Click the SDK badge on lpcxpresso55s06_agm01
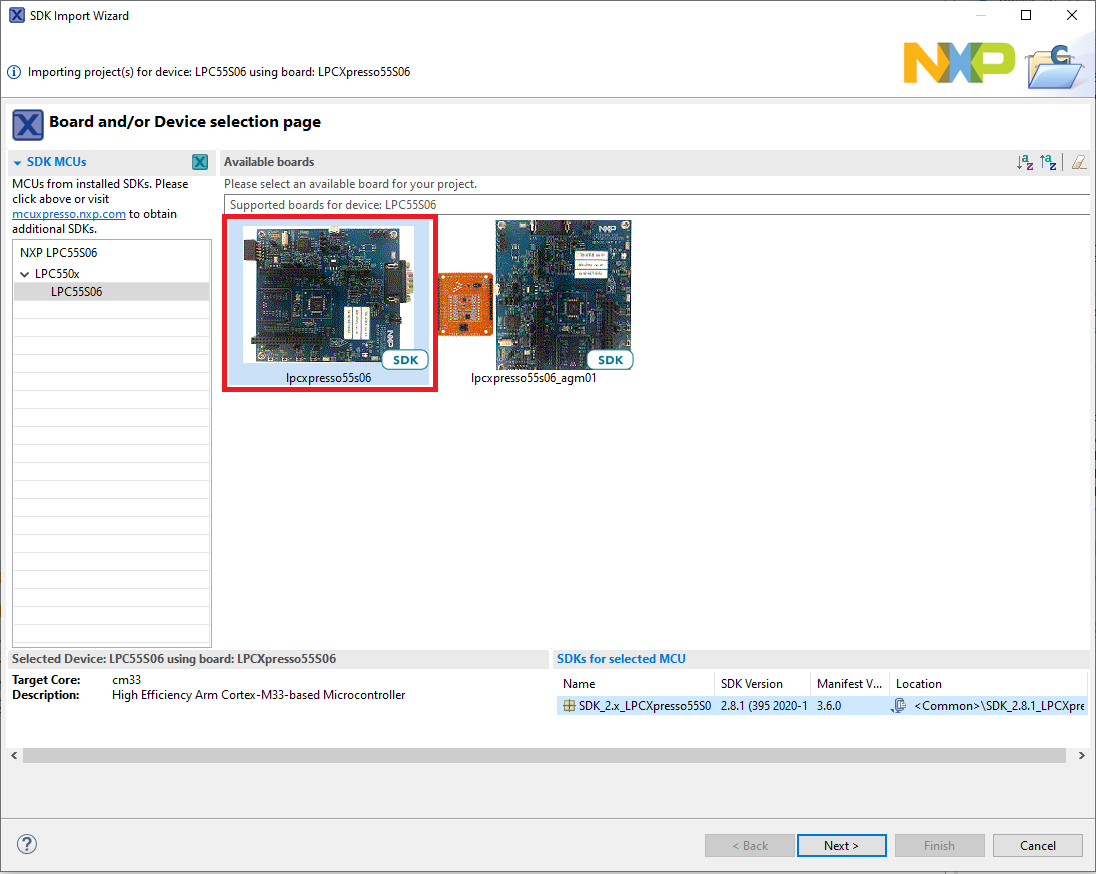 (610, 360)
